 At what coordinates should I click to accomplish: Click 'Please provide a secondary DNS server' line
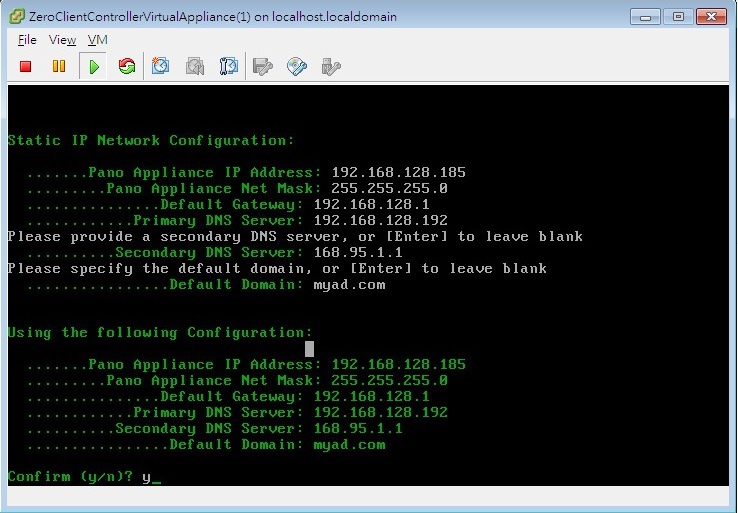pos(296,236)
